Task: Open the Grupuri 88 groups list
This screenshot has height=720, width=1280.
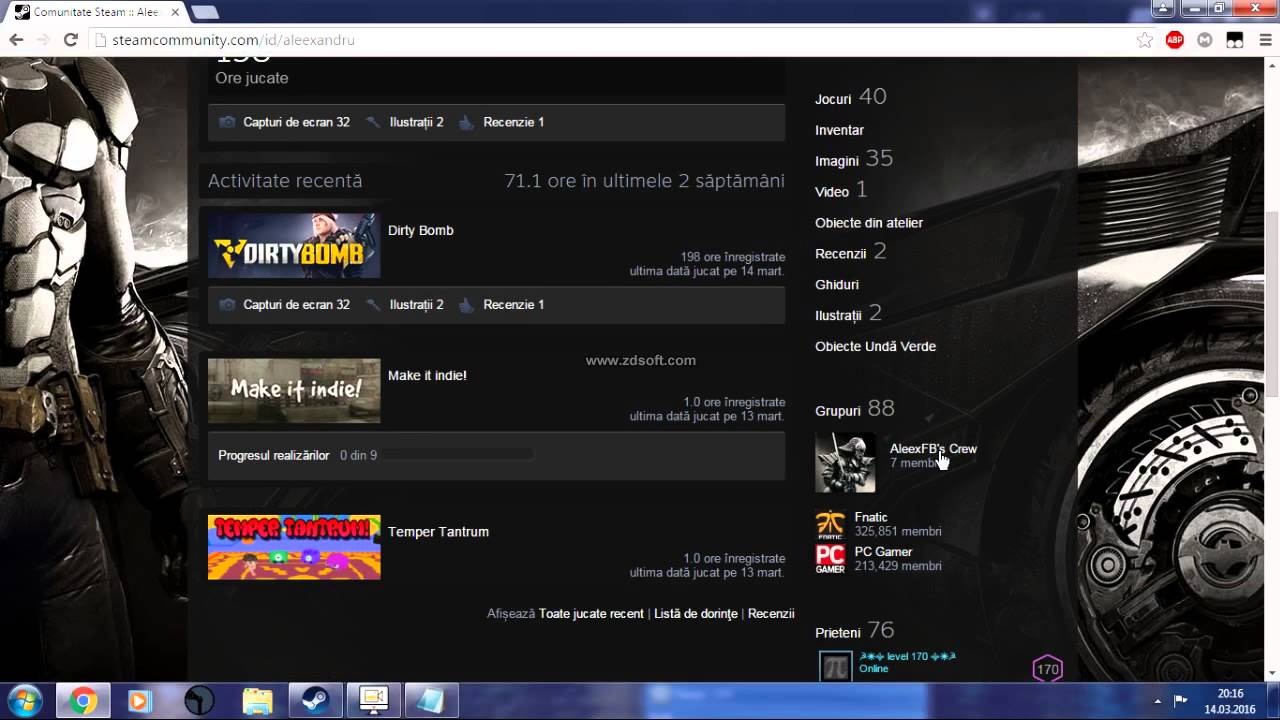Action: pyautogui.click(x=855, y=409)
